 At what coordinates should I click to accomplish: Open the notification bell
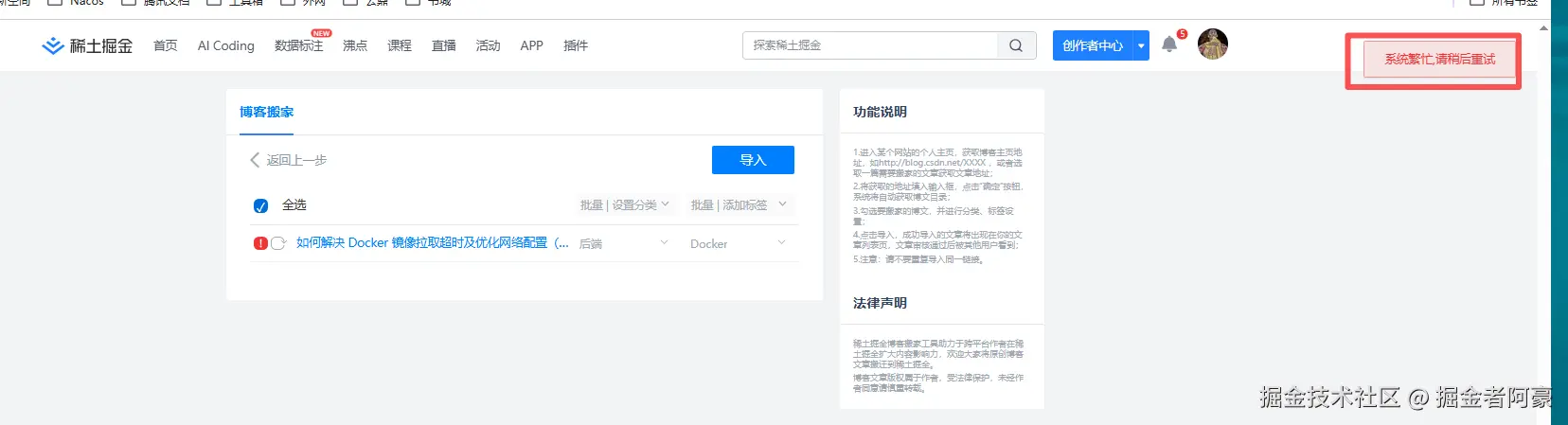click(x=1169, y=44)
